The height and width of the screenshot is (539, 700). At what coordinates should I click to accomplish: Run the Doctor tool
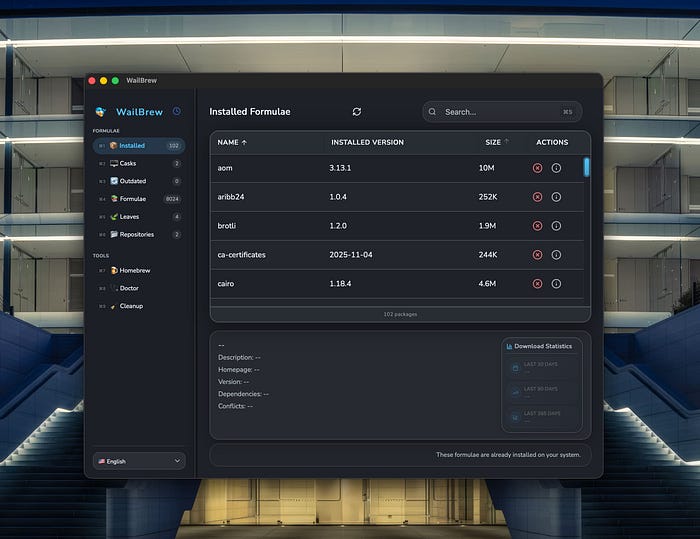tap(139, 288)
